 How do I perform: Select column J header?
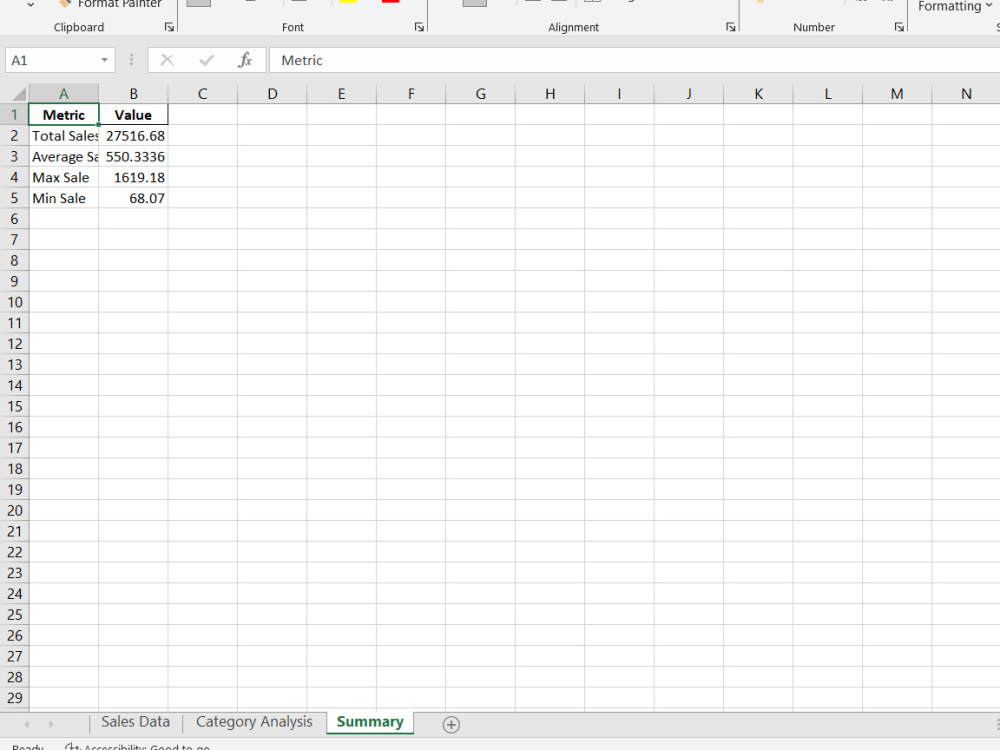tap(689, 94)
